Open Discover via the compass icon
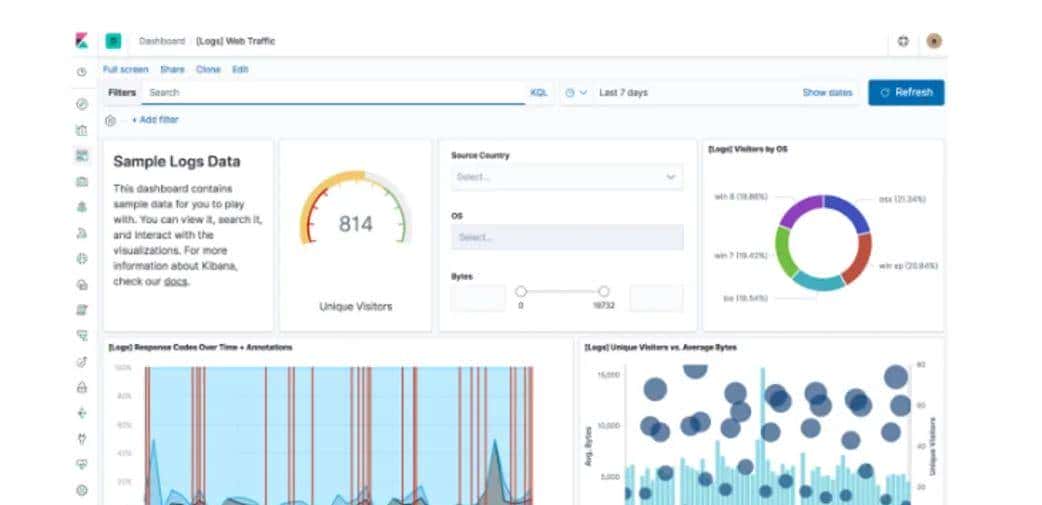 [81, 103]
